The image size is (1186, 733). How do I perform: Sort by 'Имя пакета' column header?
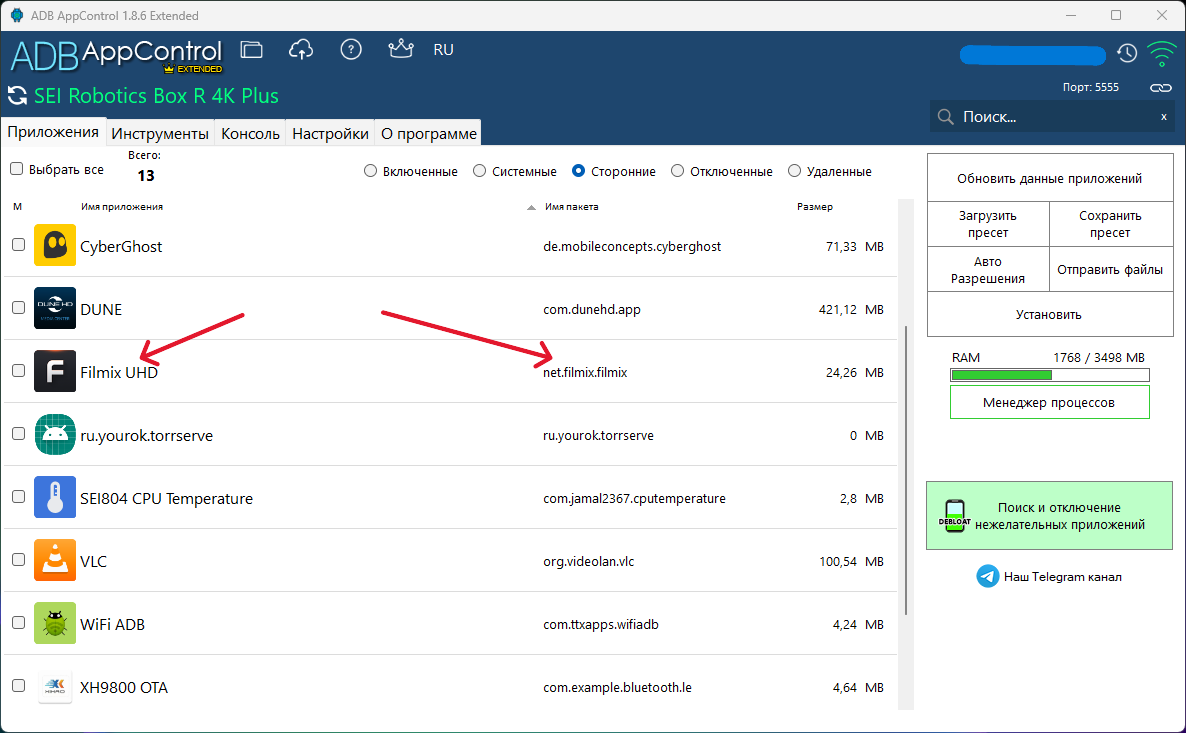(x=572, y=207)
